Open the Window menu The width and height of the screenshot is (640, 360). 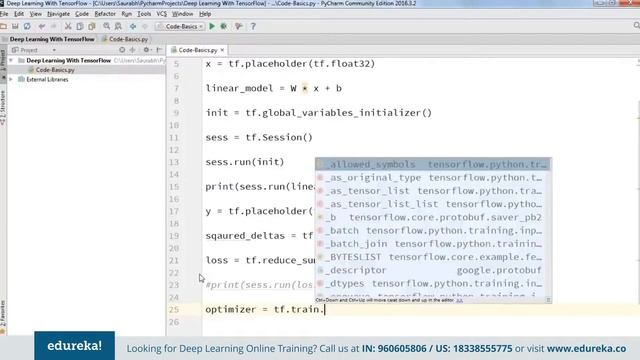(182, 14)
